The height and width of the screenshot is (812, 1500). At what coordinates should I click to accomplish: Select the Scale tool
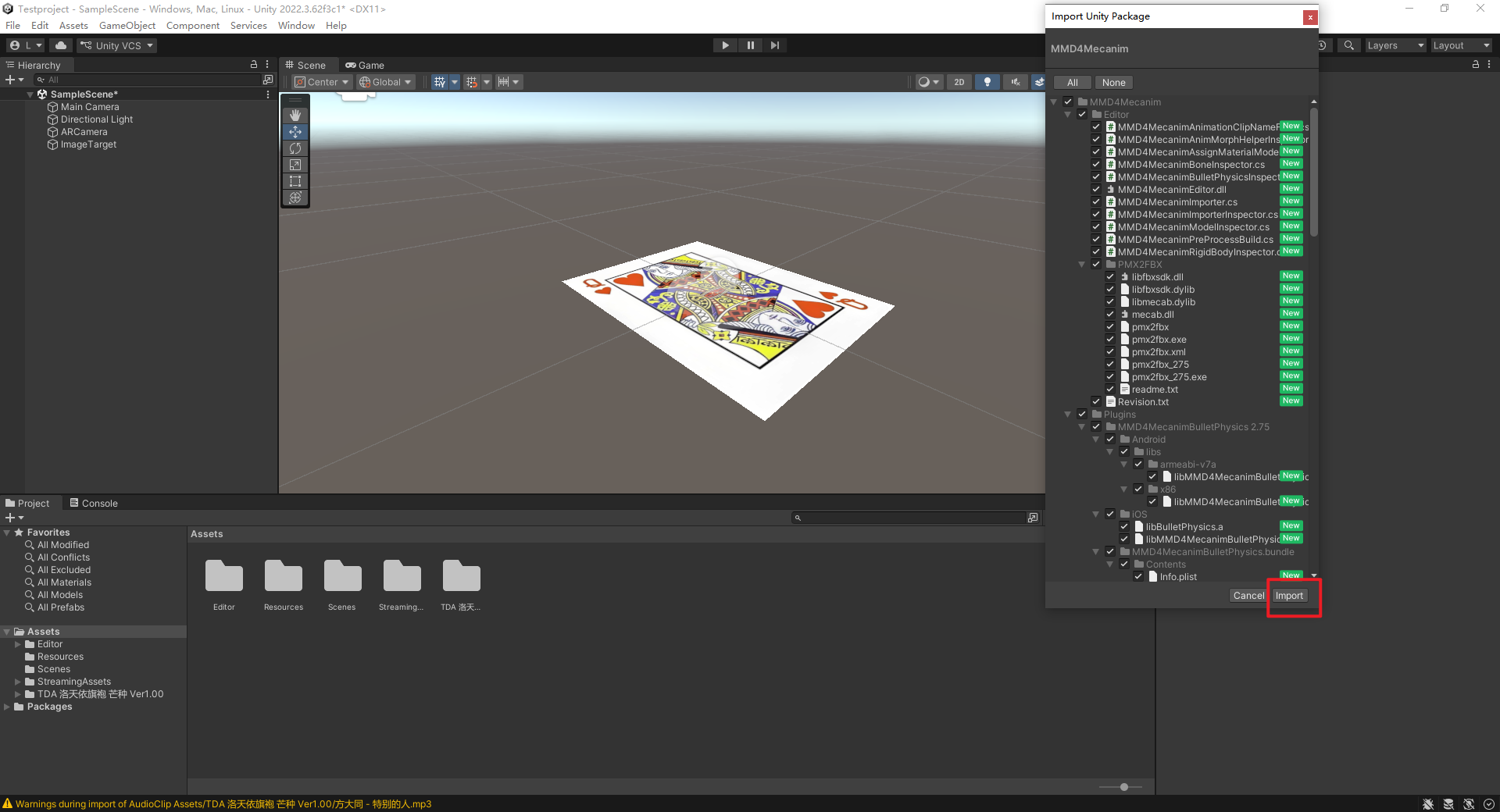[x=295, y=165]
